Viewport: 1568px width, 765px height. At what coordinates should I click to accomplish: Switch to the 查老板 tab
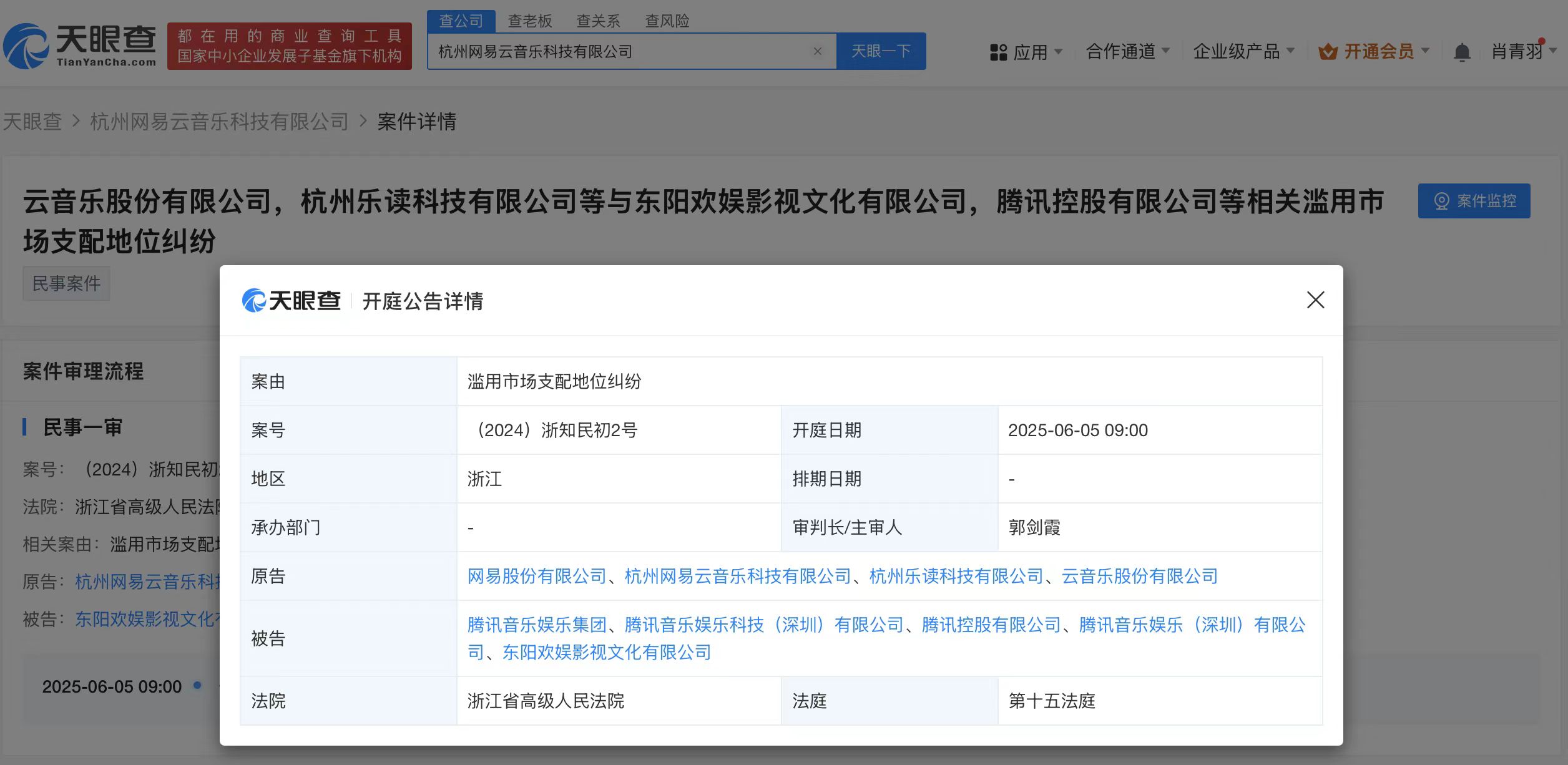530,21
